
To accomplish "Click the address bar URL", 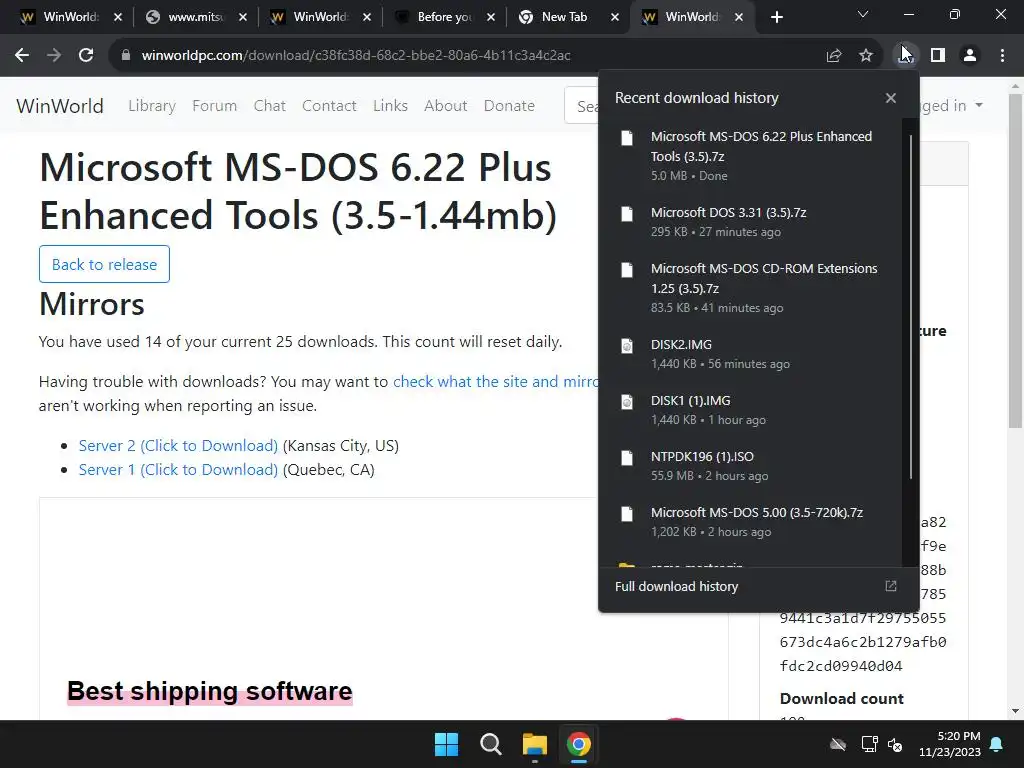I will [356, 56].
